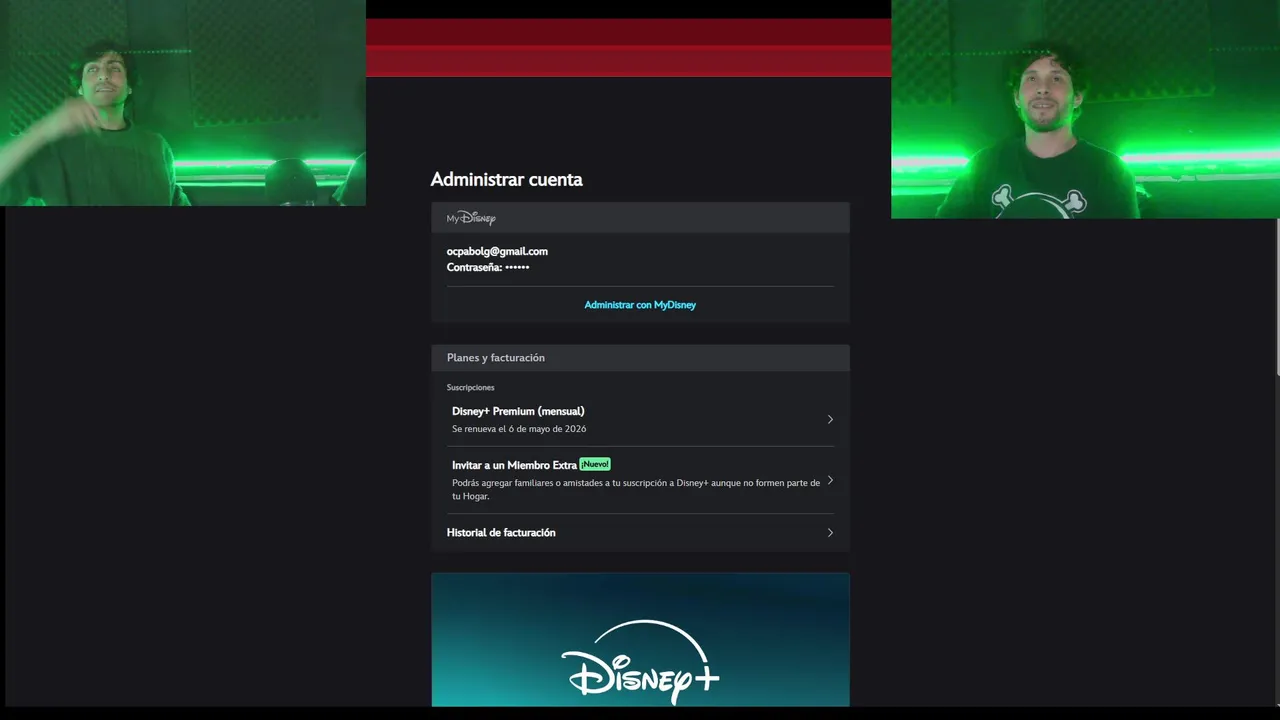1280x720 pixels.
Task: Click chevron next to Historial de facturación
Action: [830, 533]
